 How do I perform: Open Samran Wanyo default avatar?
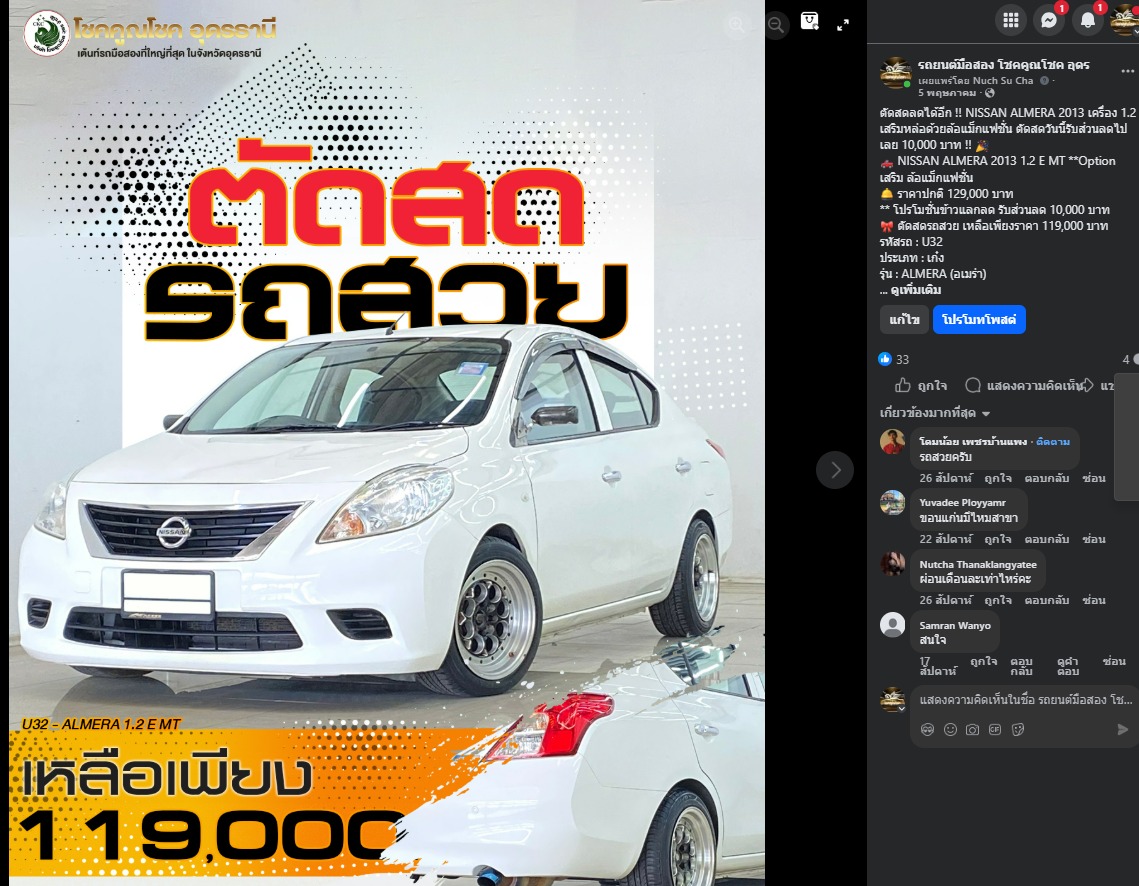[x=893, y=625]
